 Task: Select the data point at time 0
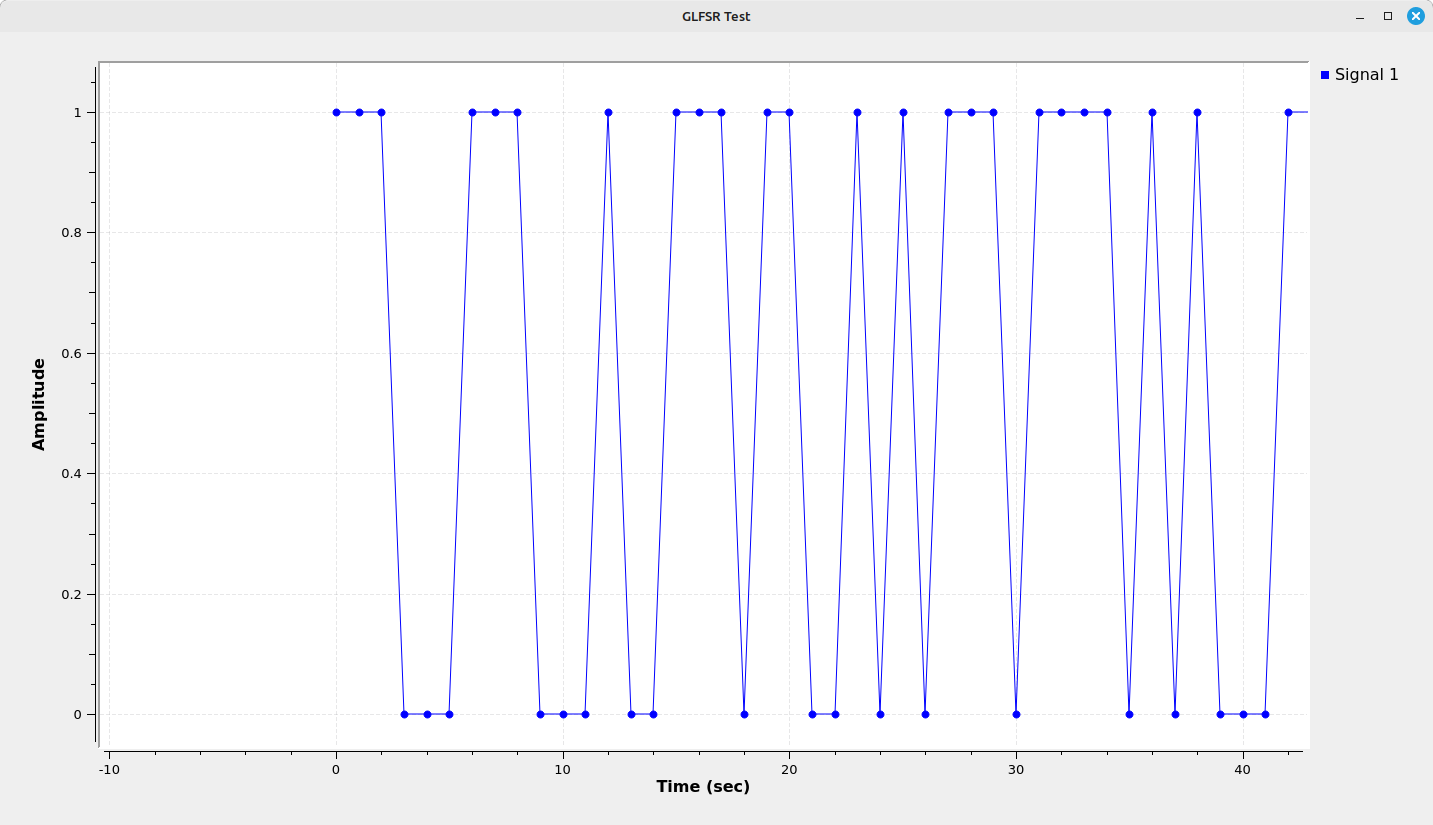pos(336,112)
